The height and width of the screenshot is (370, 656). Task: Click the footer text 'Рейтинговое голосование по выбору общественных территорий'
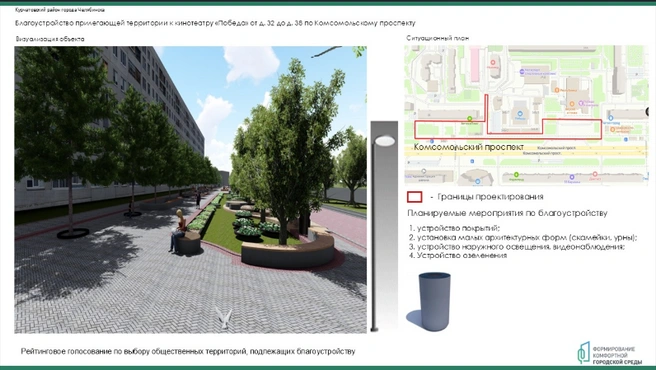[x=188, y=352]
